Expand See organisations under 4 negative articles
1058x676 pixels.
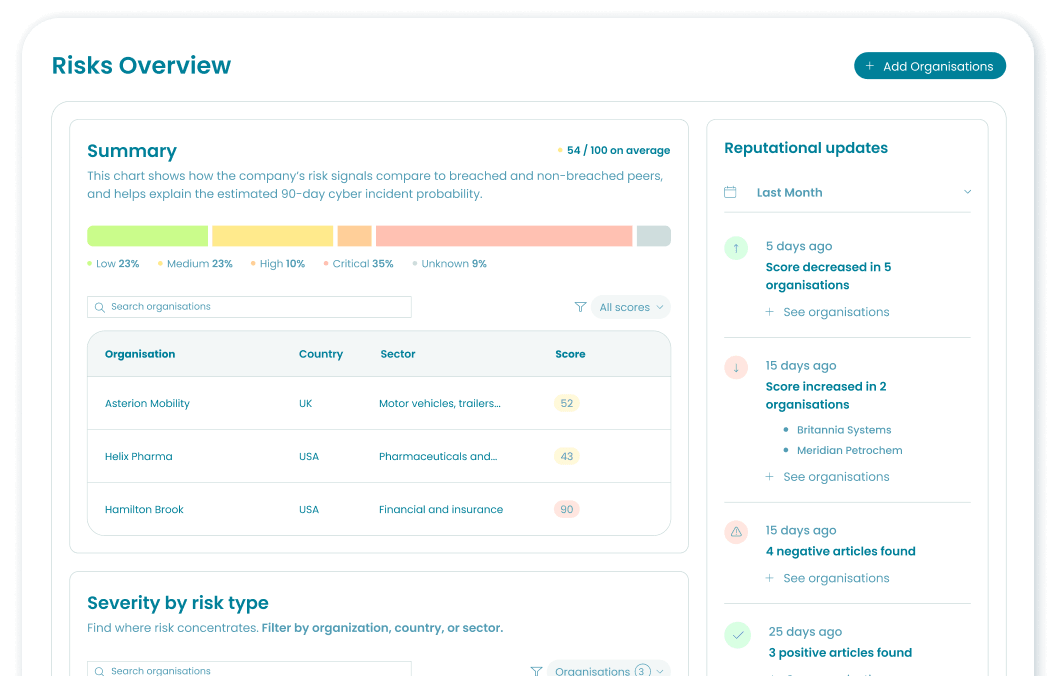(x=827, y=578)
